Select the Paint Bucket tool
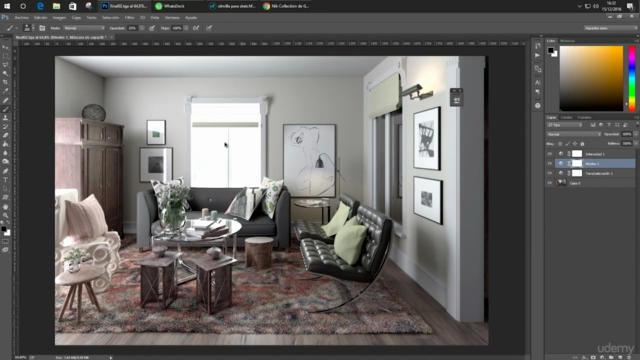This screenshot has width=640, height=360. pyautogui.click(x=6, y=144)
